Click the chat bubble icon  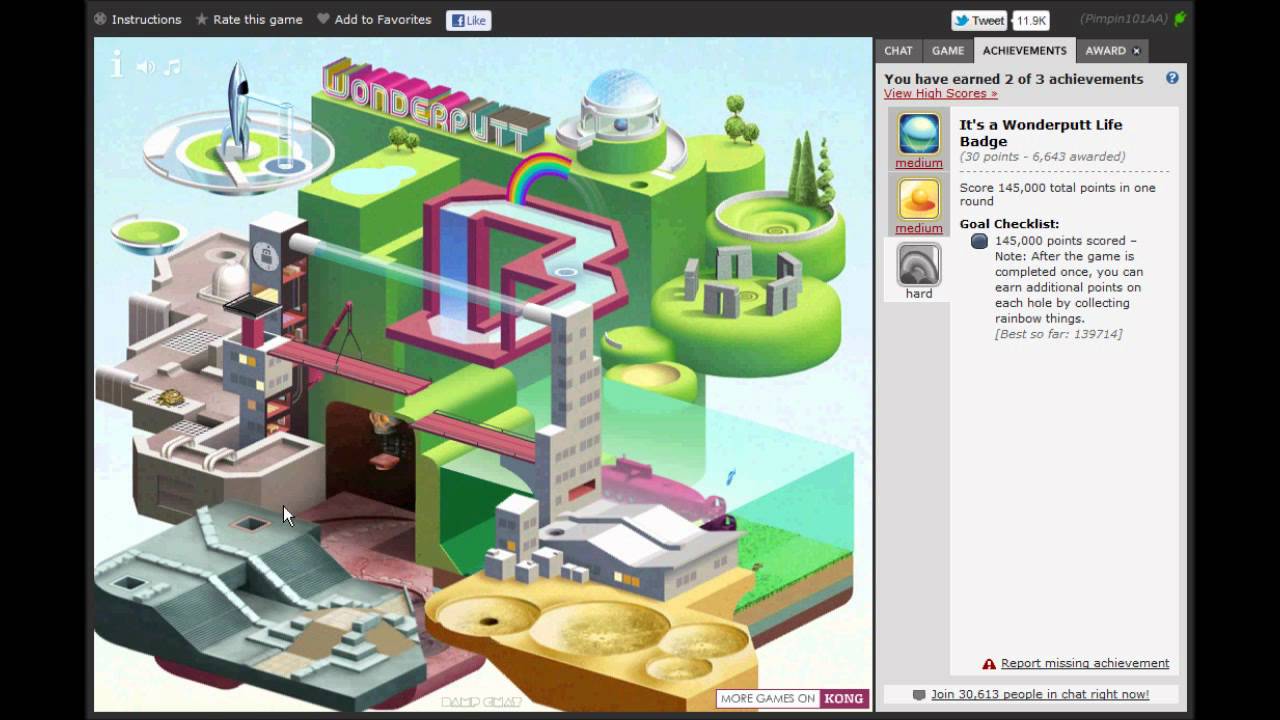click(919, 695)
